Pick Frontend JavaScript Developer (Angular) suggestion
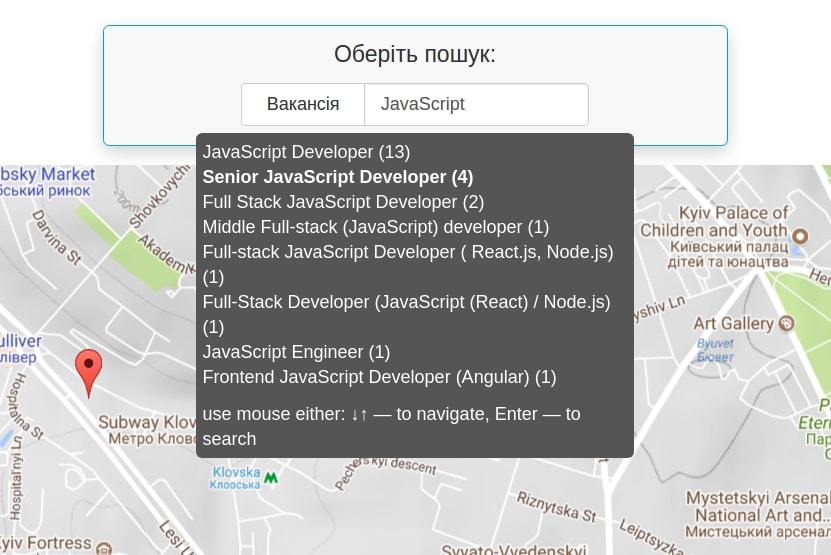Image resolution: width=831 pixels, height=555 pixels. tap(379, 377)
